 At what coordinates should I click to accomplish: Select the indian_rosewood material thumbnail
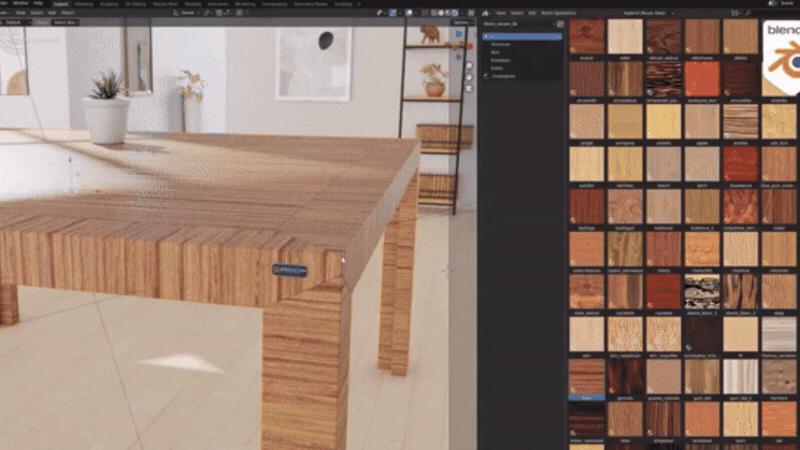[587, 419]
